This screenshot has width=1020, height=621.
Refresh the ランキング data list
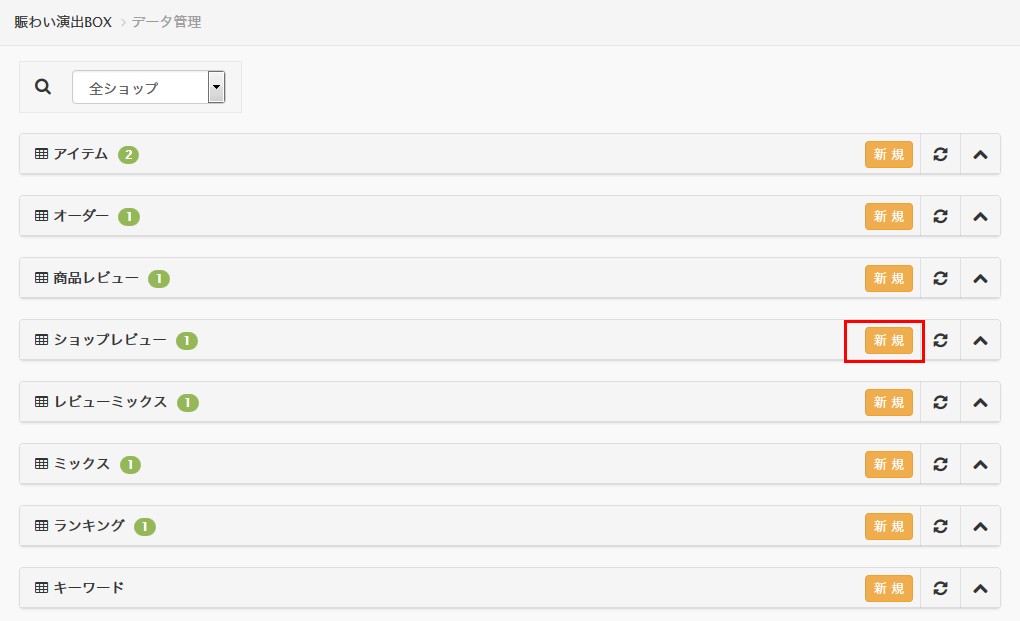(940, 526)
